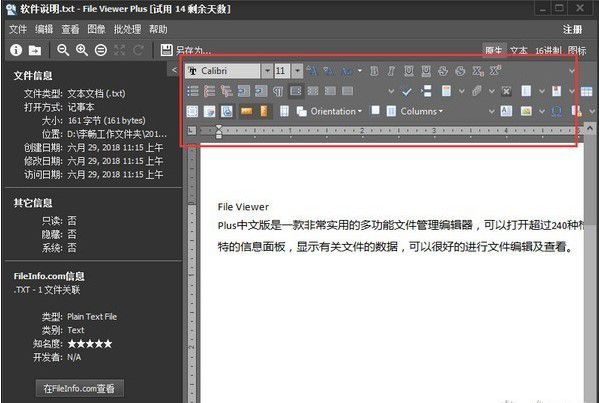Screen dimensions: 599x403
Task: Click the 在FileInfo.com查看 button
Action: tap(79, 388)
